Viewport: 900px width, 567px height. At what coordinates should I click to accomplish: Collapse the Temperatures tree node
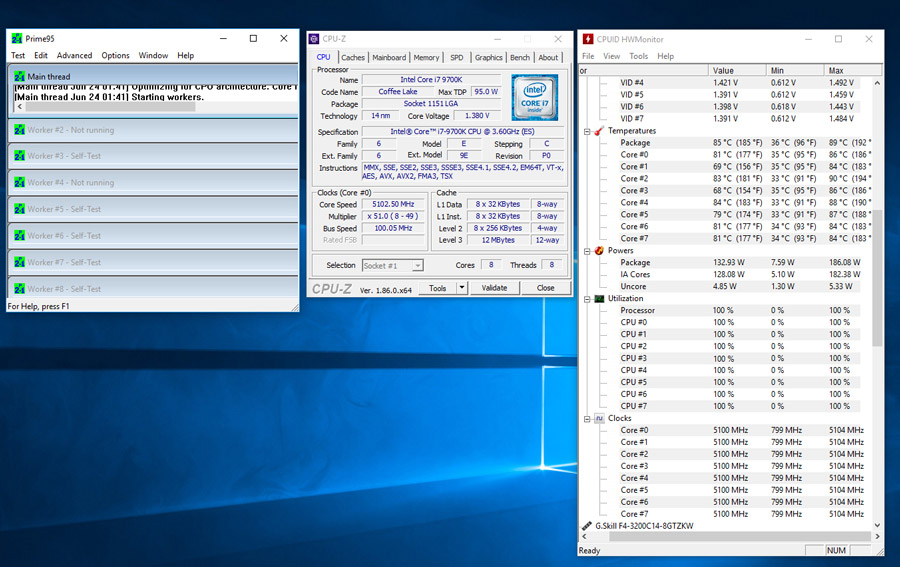pos(587,131)
